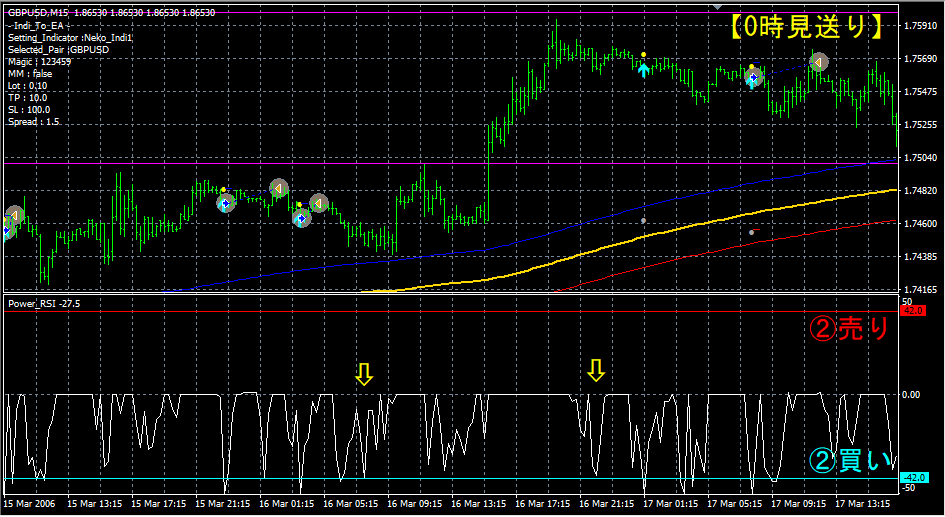Click orange close arrow right of 15 Mar 21:15 entry
The height and width of the screenshot is (517, 945).
(x=278, y=189)
